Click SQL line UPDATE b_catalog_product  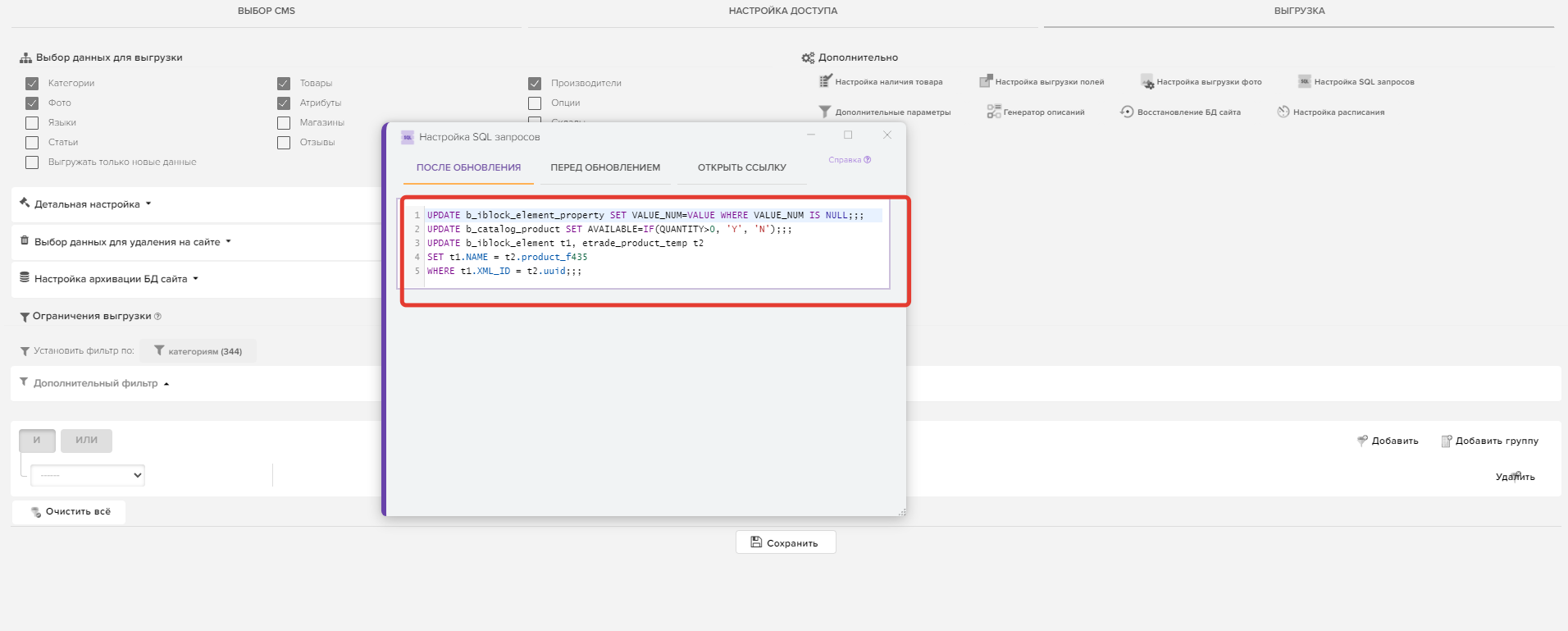pos(609,229)
